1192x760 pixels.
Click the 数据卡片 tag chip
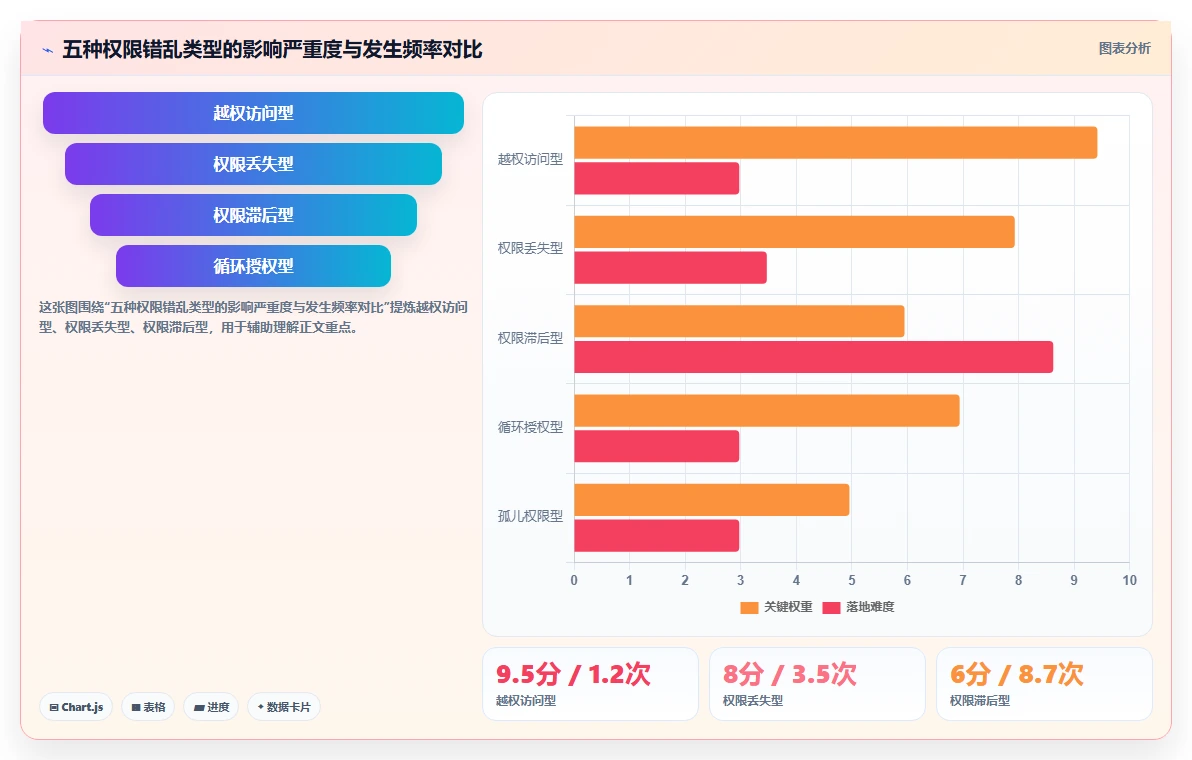(284, 707)
